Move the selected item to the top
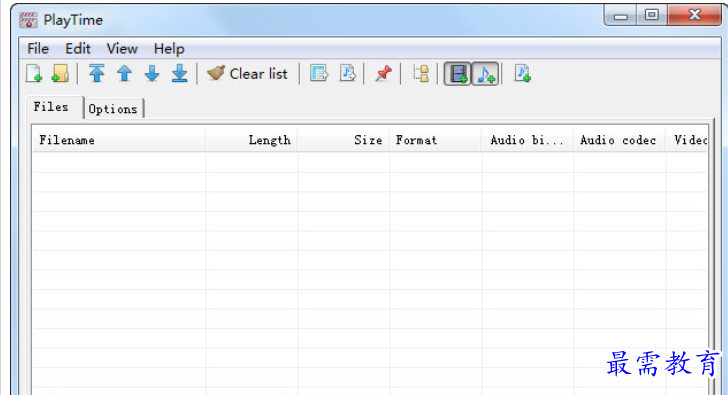This screenshot has height=395, width=728. coord(97,73)
